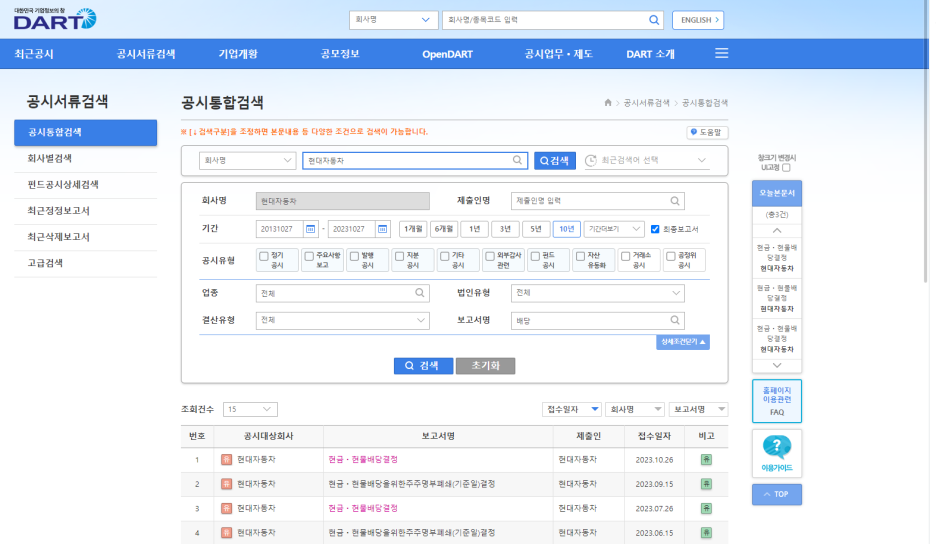
Task: Click magnifier icon in 보고서명 field
Action: point(675,321)
